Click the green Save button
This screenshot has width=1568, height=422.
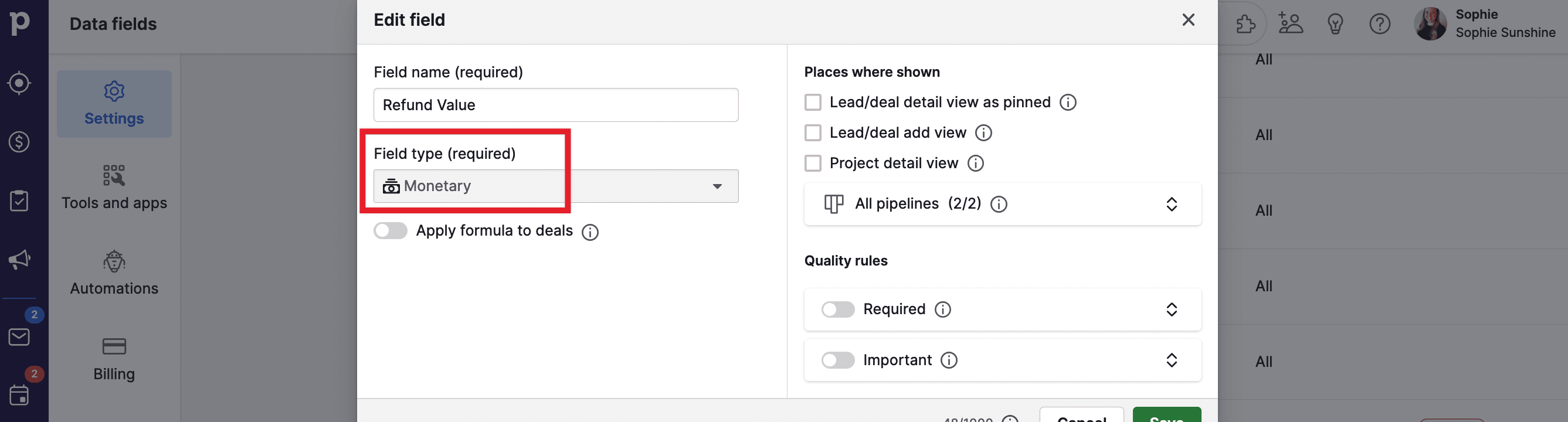pos(1166,417)
